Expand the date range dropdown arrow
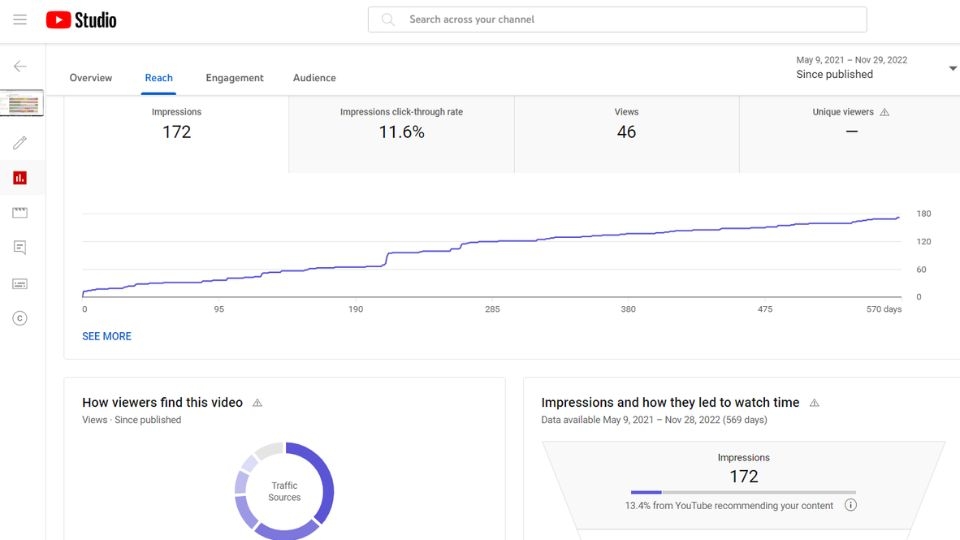 952,68
